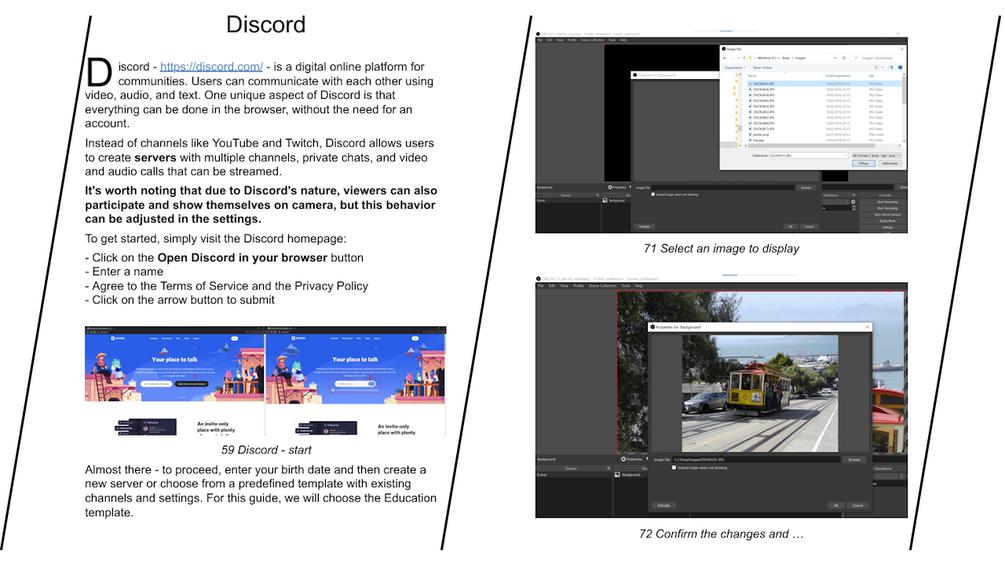1005x565 pixels.
Task: Click Defaults button in figure 72 properties
Action: click(663, 505)
